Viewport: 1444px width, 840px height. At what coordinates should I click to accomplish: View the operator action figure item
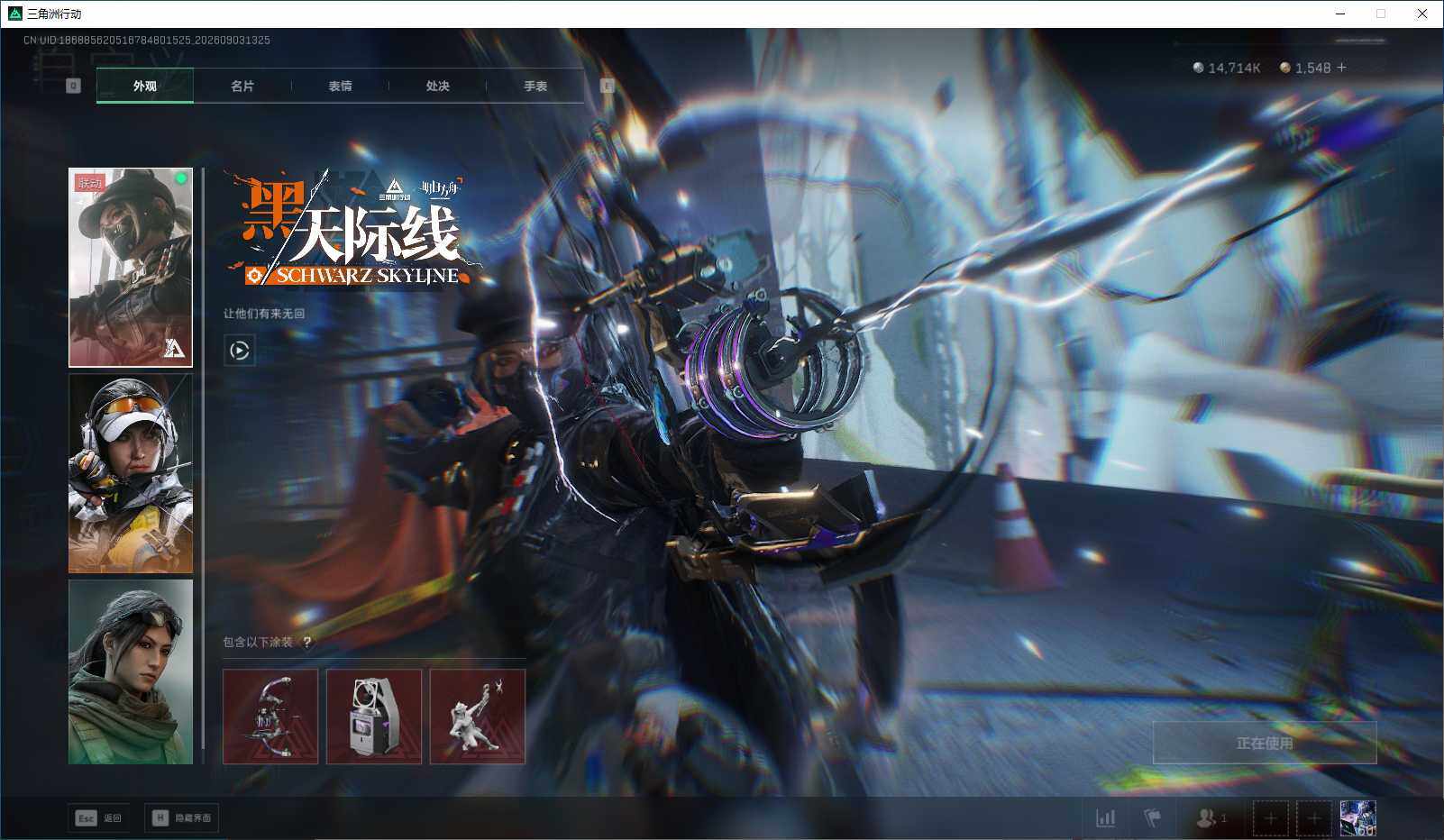pyautogui.click(x=478, y=717)
